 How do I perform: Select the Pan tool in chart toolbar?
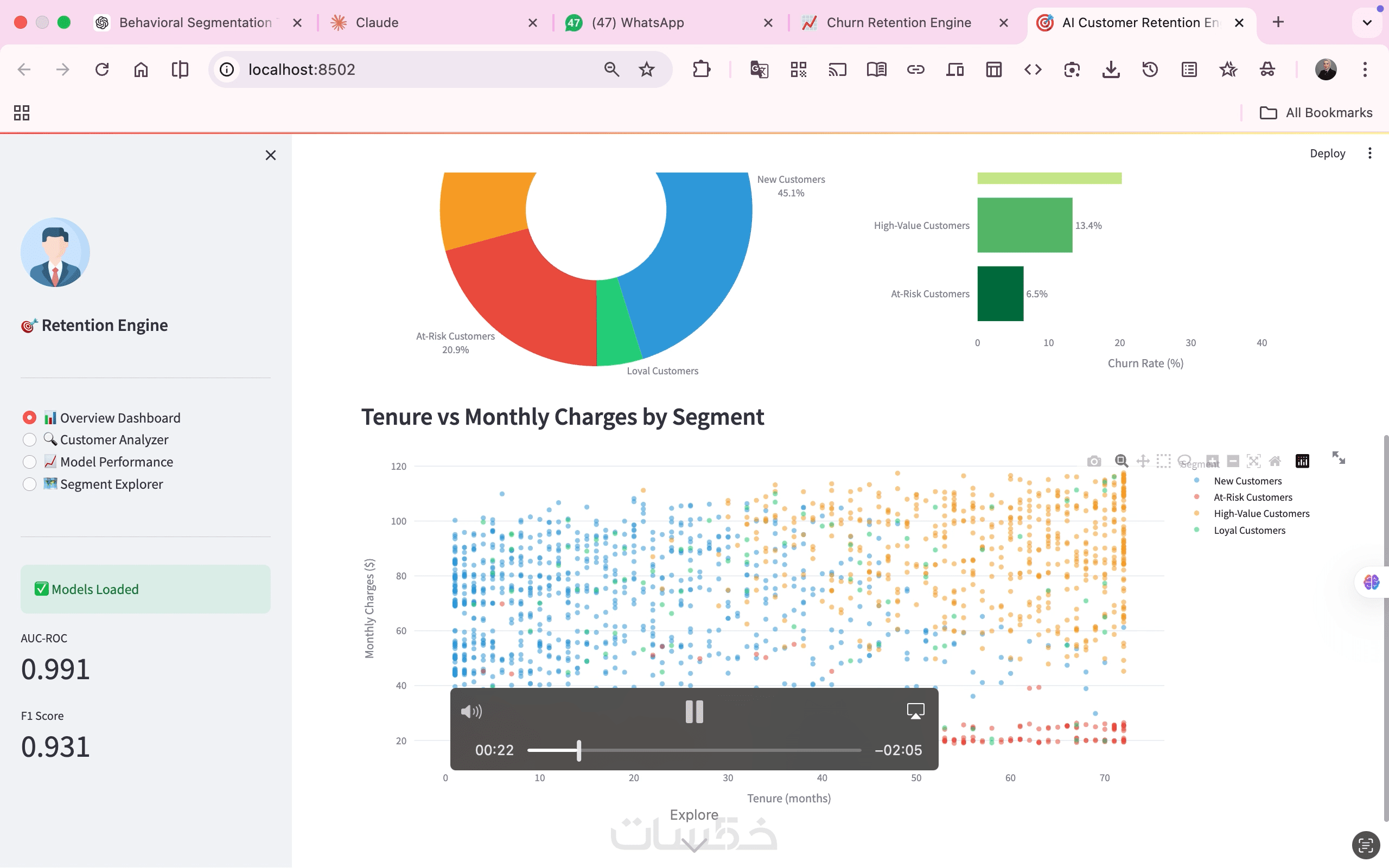click(1142, 461)
